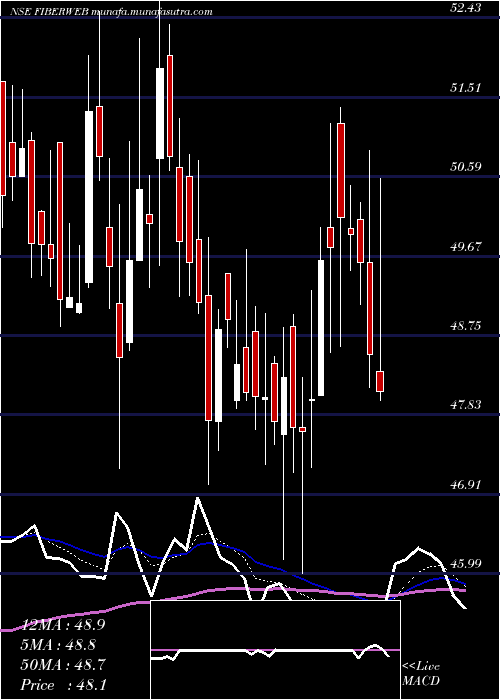This screenshot has height=700, width=500.
Task: Click the last red candlestick at the chart's right end
Action: point(380,381)
